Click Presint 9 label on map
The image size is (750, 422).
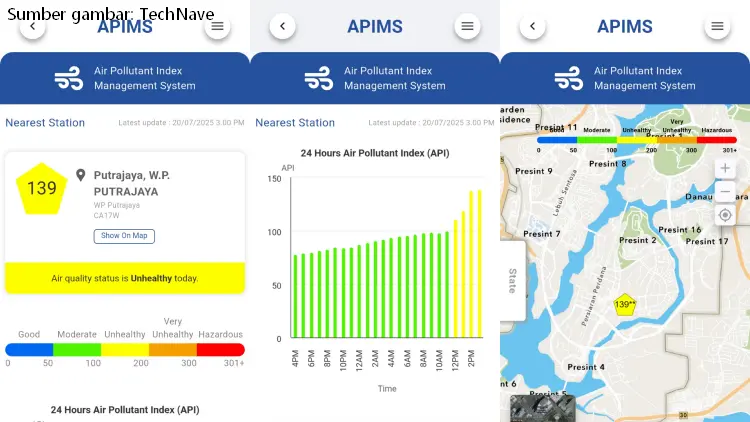[x=534, y=171]
